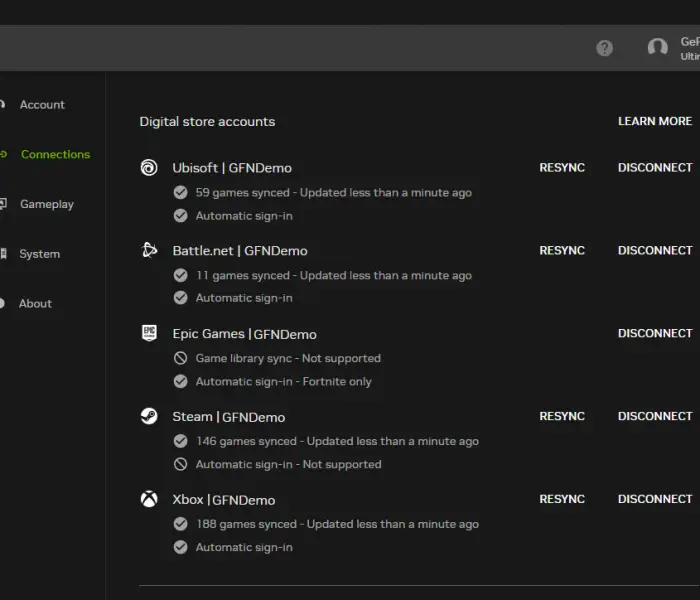Click the Ubisoft Automatic sign-in checkmark icon
The width and height of the screenshot is (700, 600).
[180, 216]
